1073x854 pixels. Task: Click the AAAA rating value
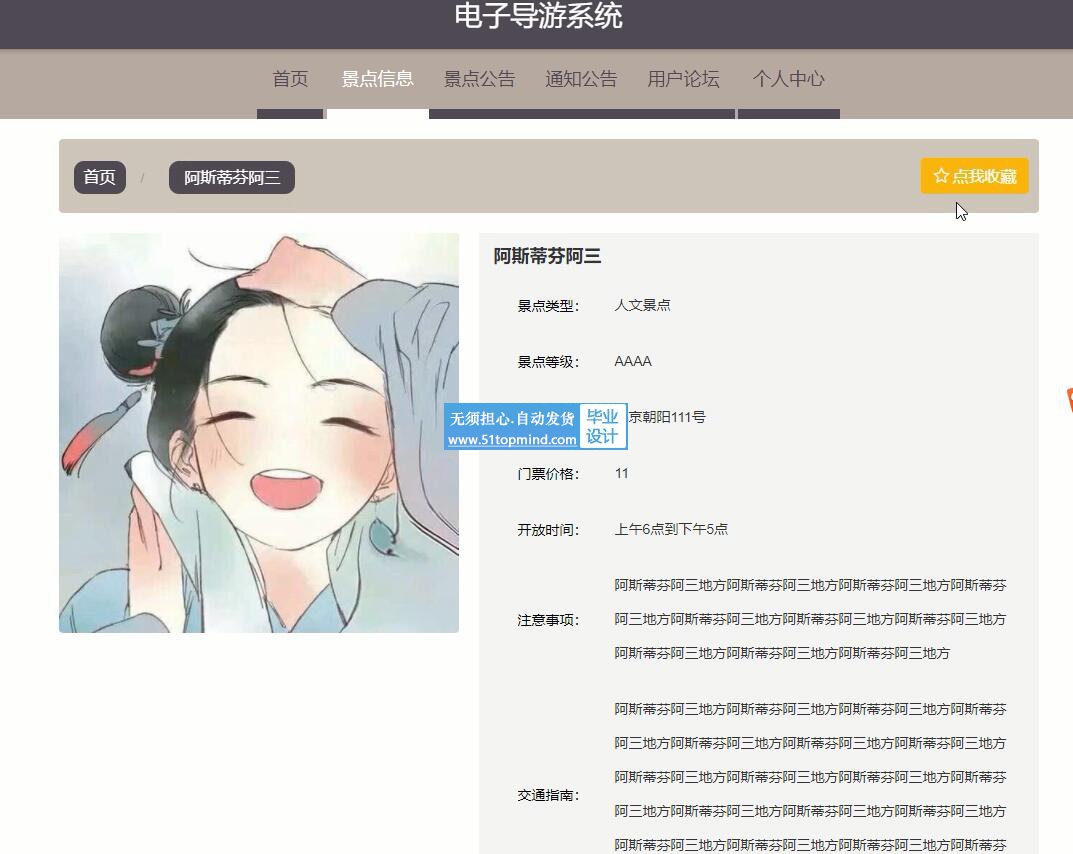[x=633, y=361]
